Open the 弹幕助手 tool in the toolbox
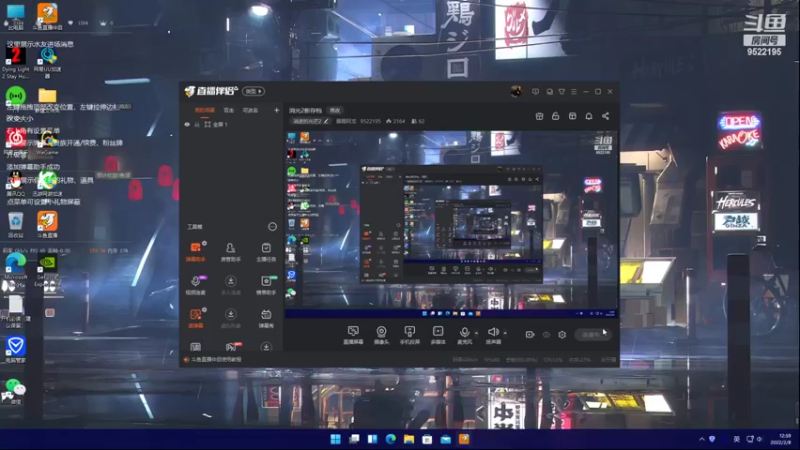800x450 pixels. (195, 252)
